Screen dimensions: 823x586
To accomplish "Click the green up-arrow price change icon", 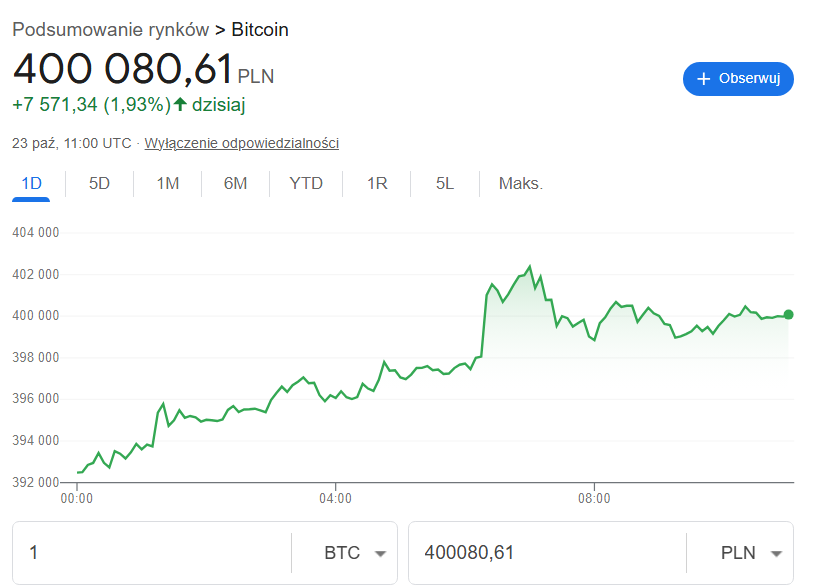I will [x=180, y=104].
